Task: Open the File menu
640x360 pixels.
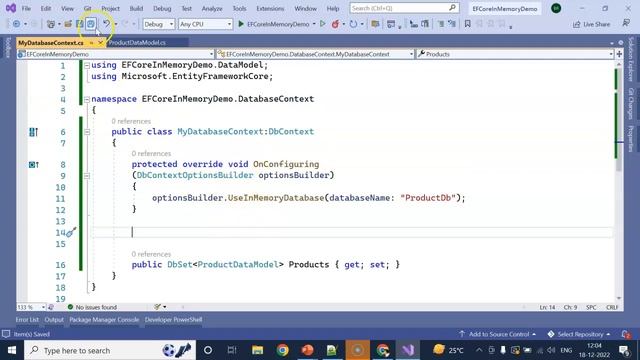Action: 26,8
